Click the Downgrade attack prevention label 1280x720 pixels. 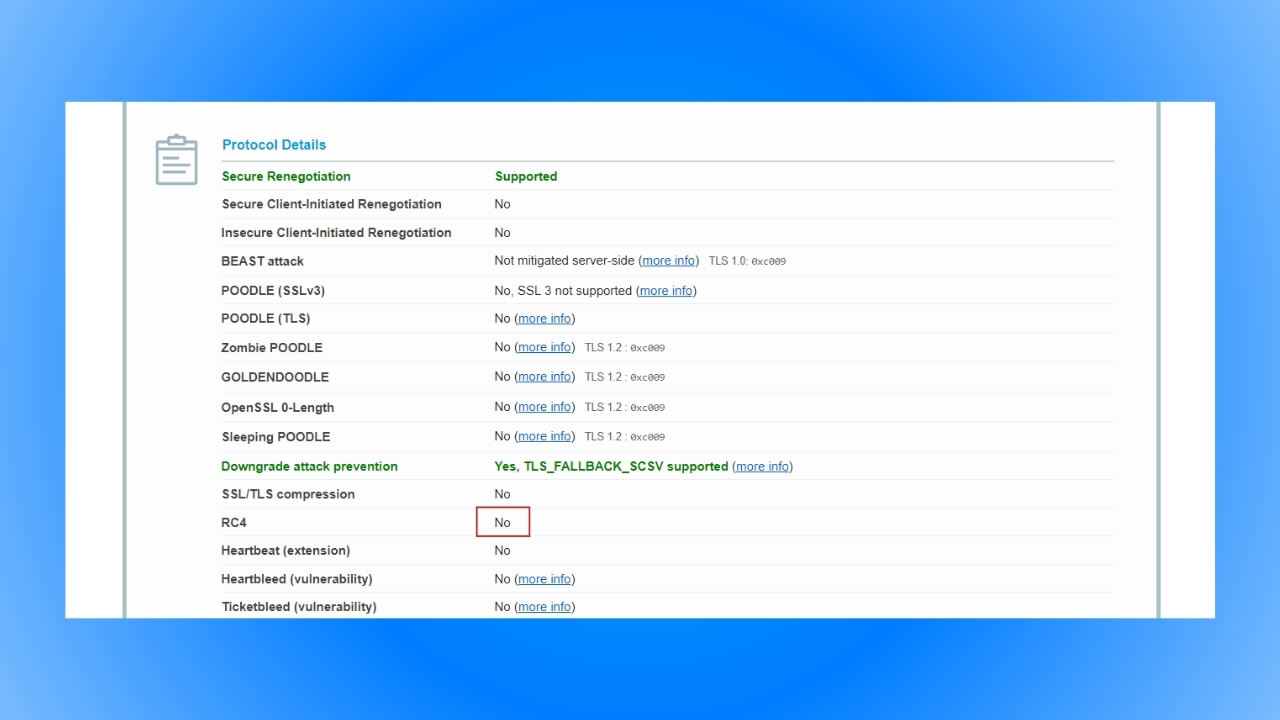pyautogui.click(x=309, y=467)
